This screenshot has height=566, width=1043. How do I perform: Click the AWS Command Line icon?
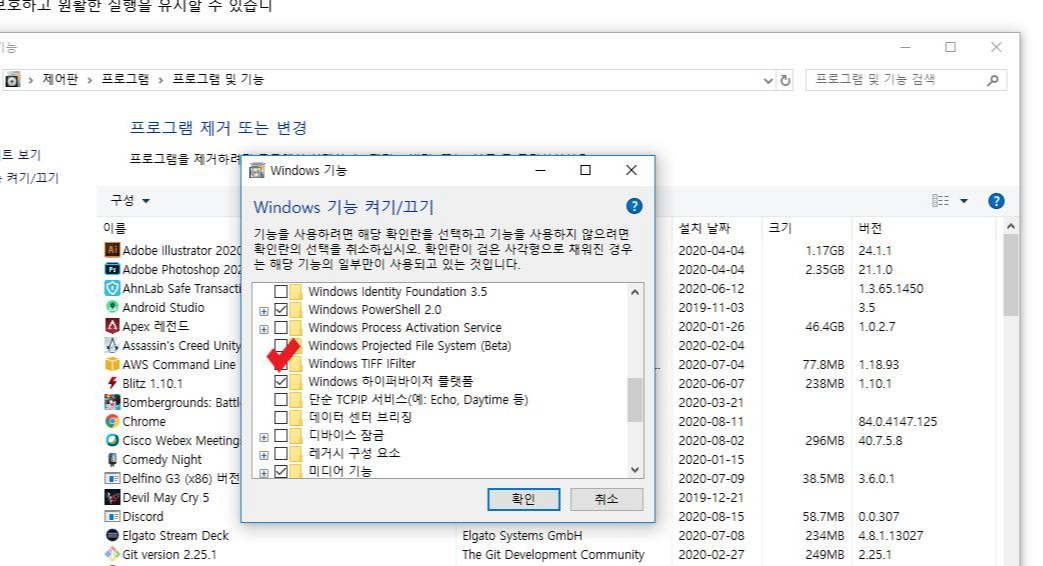112,364
